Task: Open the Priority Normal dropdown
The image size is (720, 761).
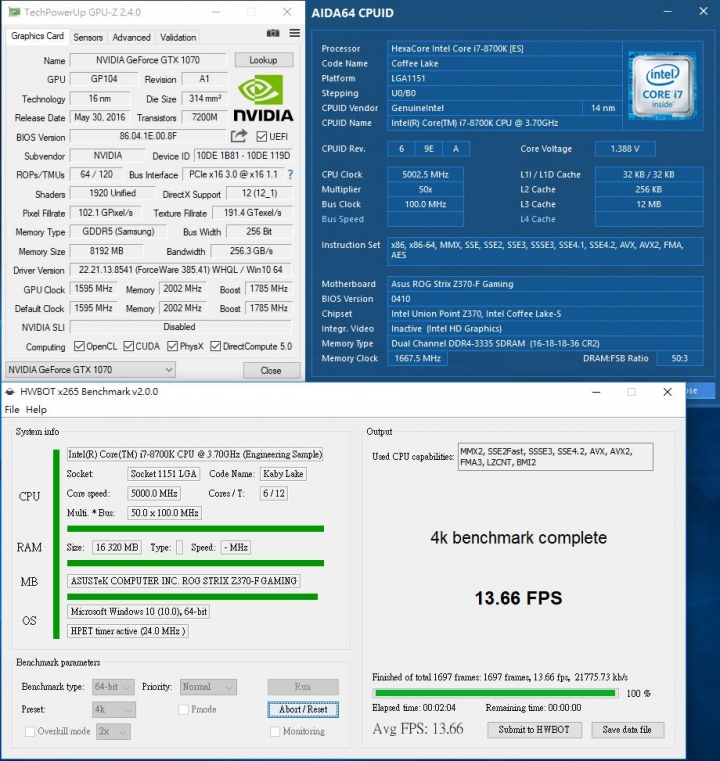Action: 208,687
